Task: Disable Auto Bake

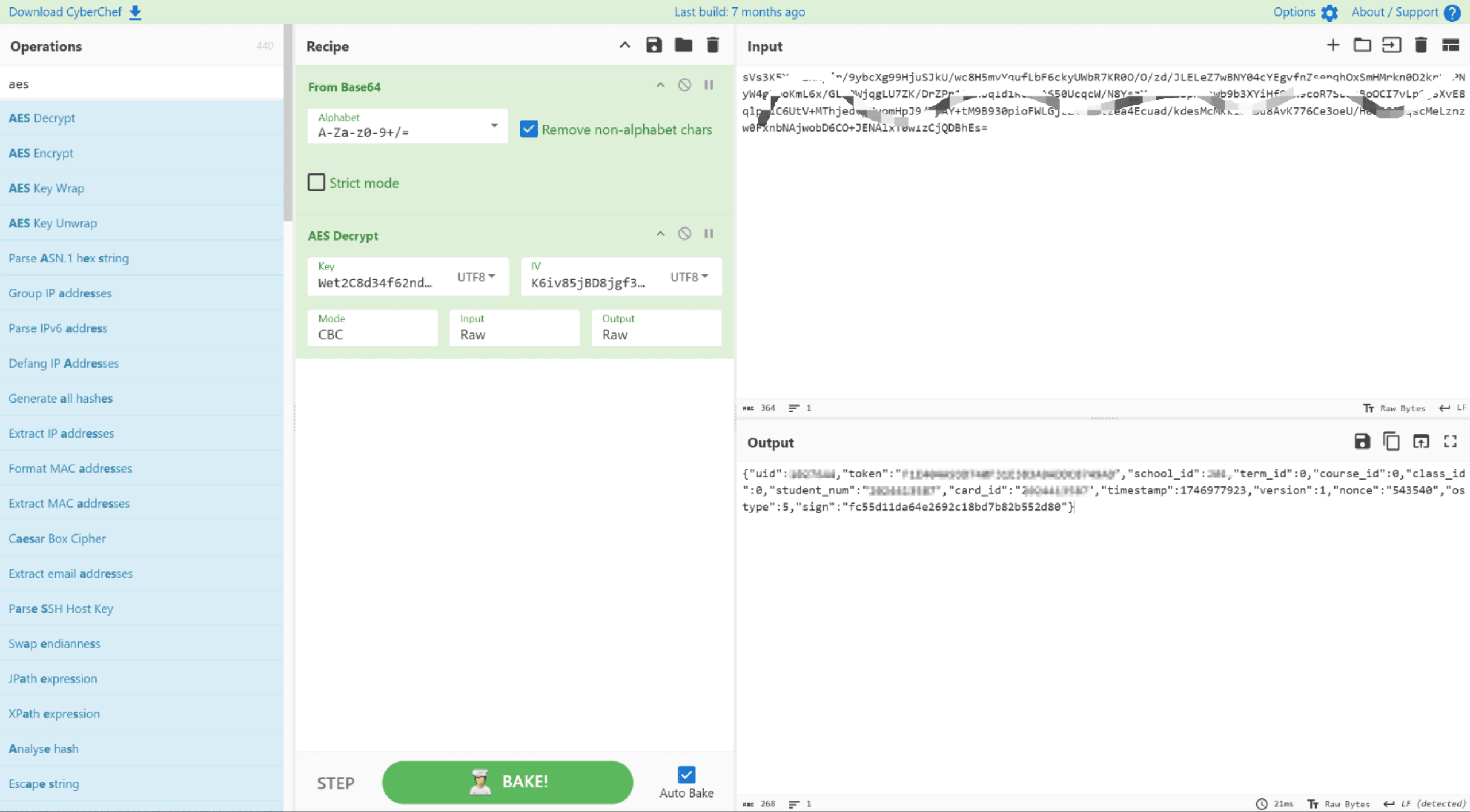Action: [686, 775]
